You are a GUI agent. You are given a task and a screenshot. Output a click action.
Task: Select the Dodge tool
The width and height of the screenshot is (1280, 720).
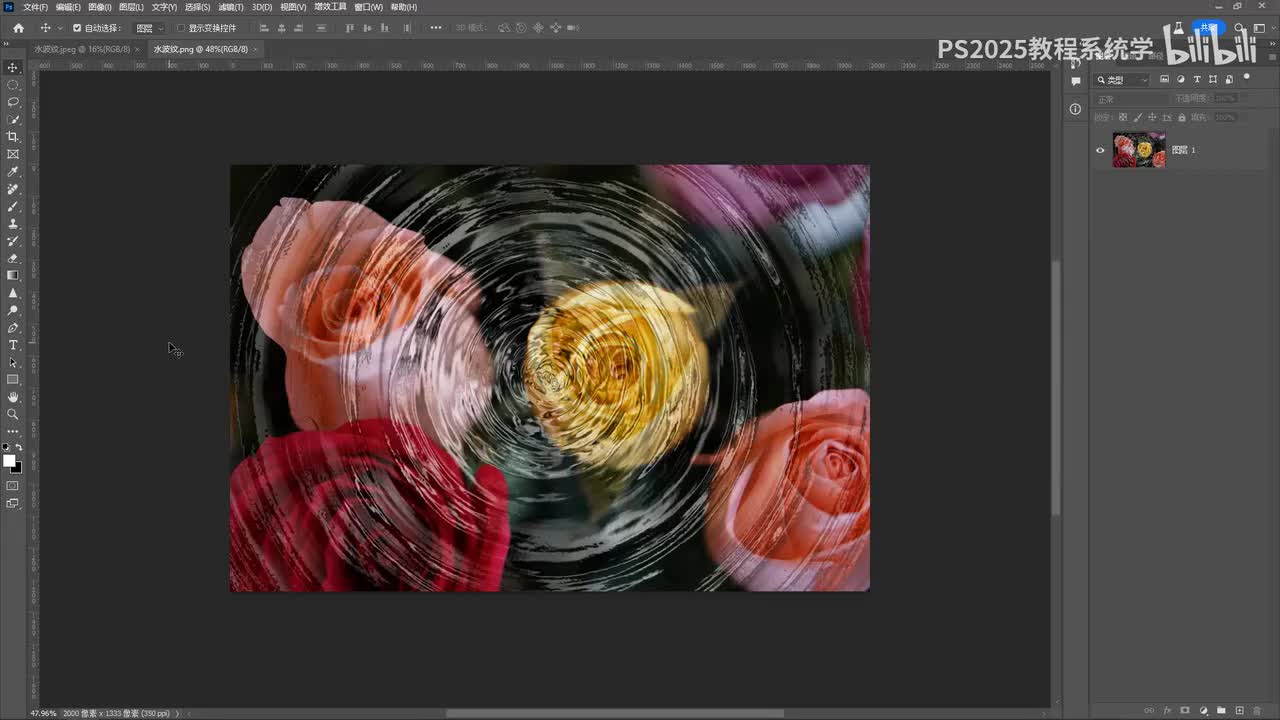(x=13, y=310)
